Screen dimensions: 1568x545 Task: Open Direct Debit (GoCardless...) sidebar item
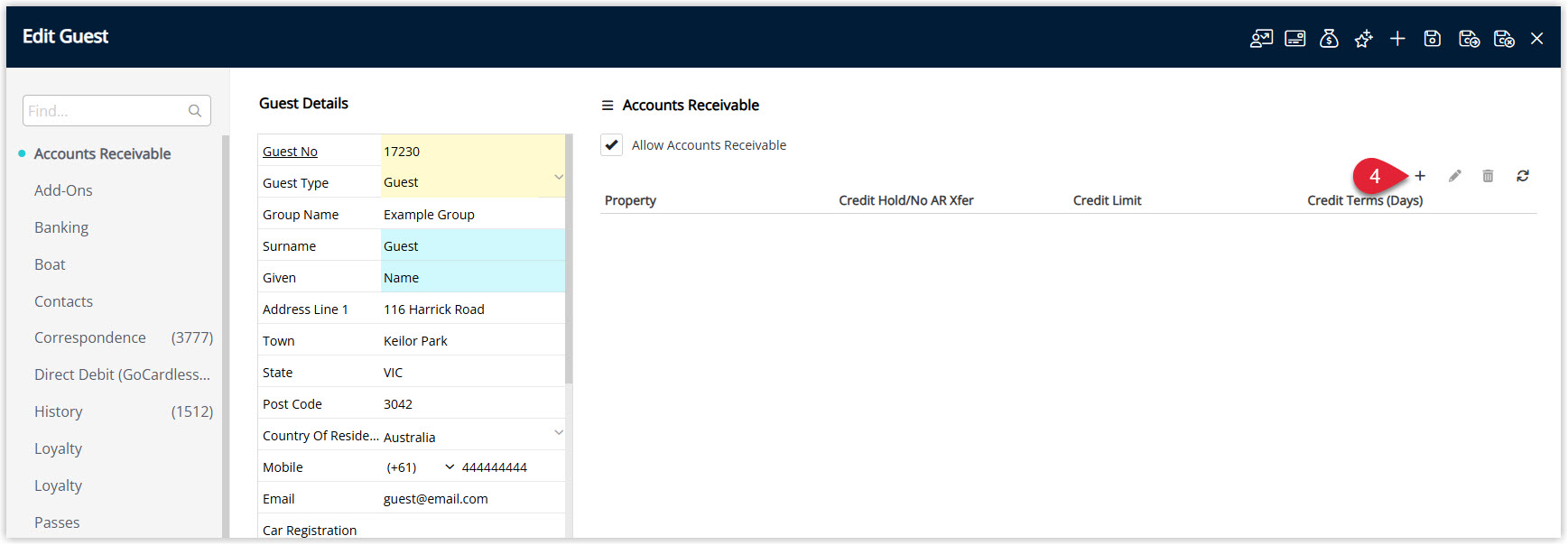click(x=122, y=374)
